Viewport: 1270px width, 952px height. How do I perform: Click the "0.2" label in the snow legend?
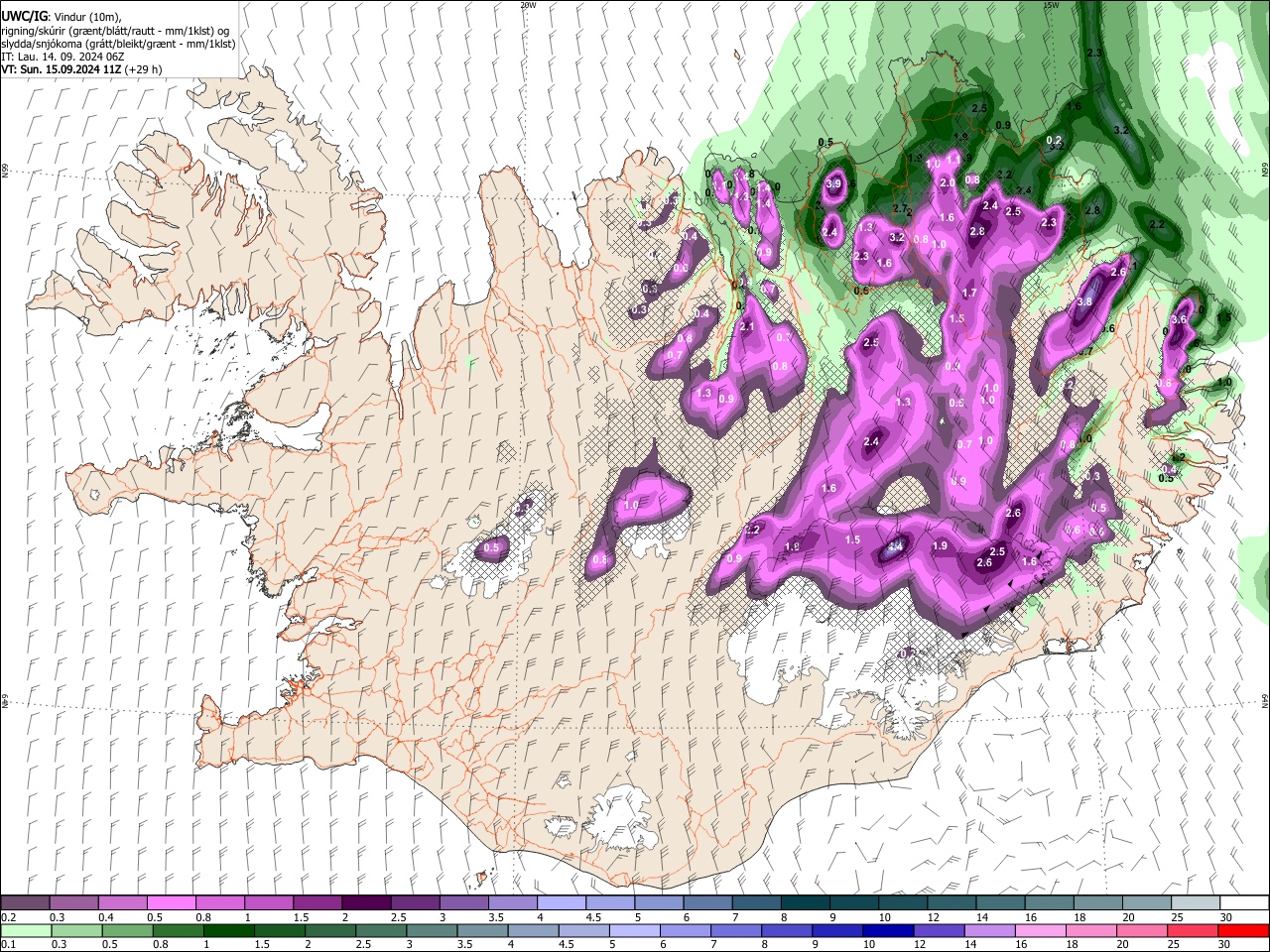point(8,917)
